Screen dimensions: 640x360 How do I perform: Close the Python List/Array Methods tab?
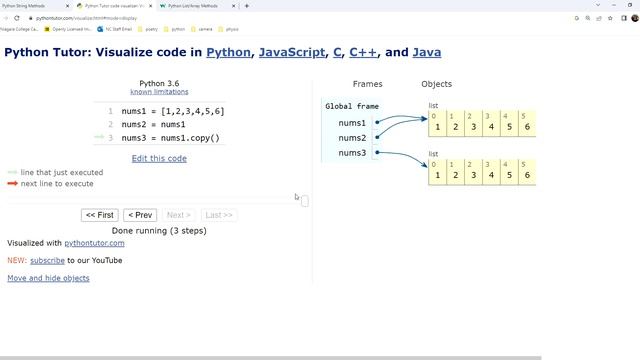pos(233,6)
